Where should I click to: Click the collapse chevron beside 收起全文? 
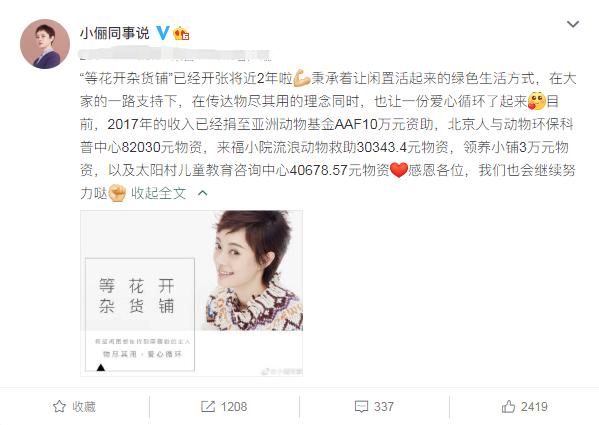pyautogui.click(x=202, y=193)
